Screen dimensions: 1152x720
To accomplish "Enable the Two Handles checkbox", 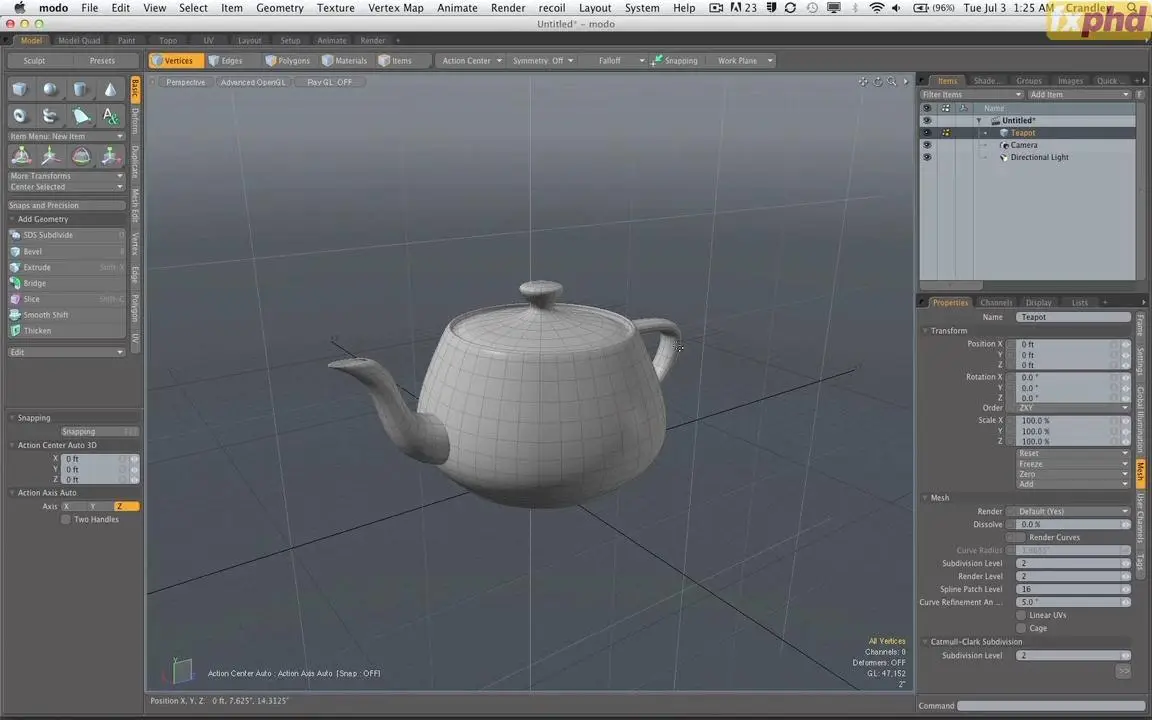I will click(65, 519).
